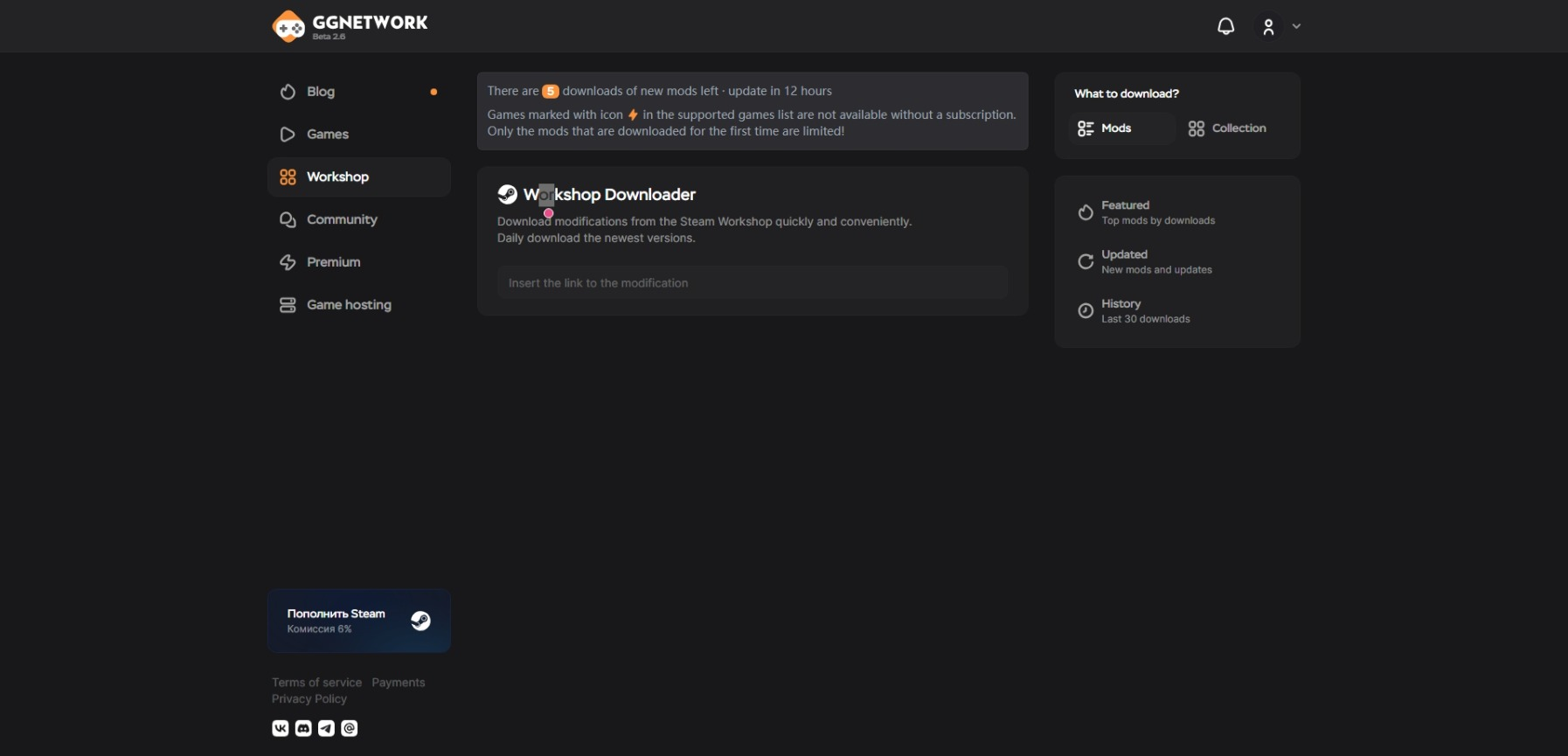The height and width of the screenshot is (756, 1568).
Task: Select Workshop in the sidebar
Action: (359, 177)
